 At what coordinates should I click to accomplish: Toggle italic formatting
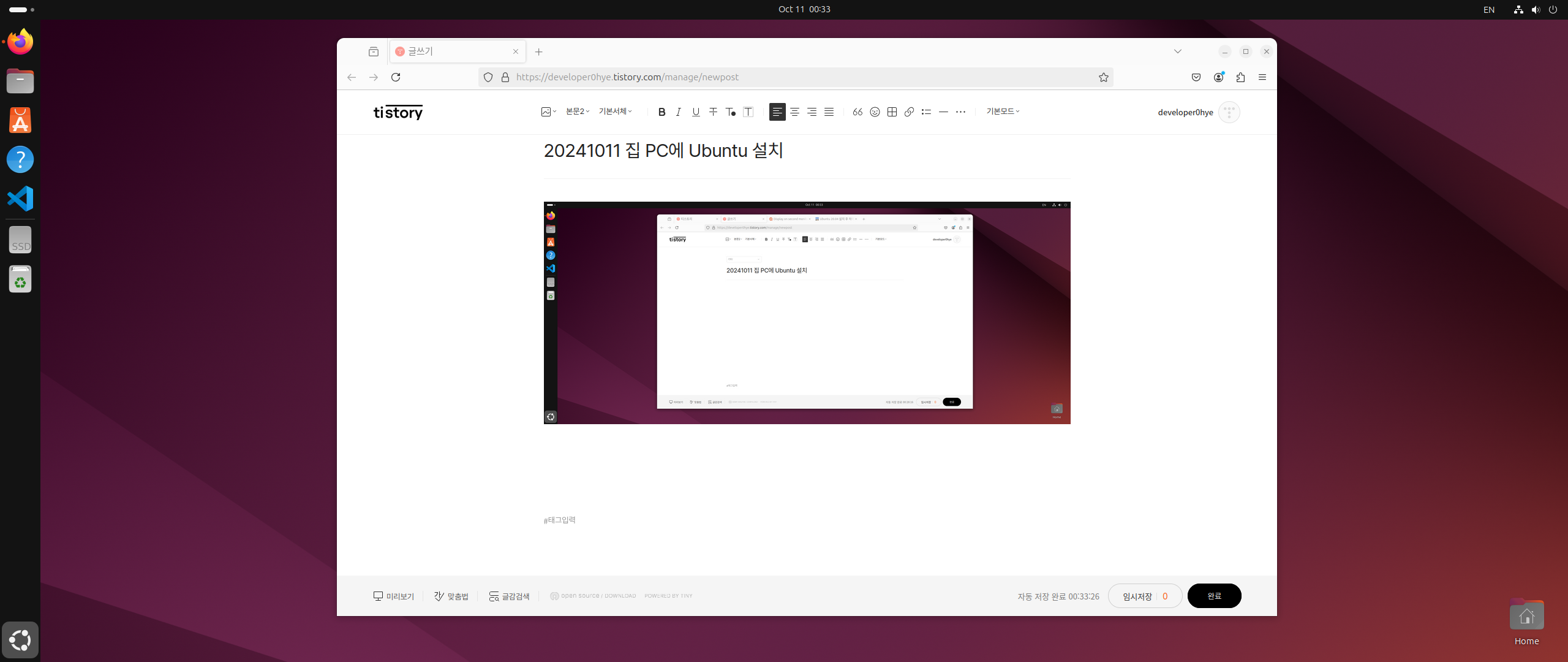pyautogui.click(x=679, y=112)
